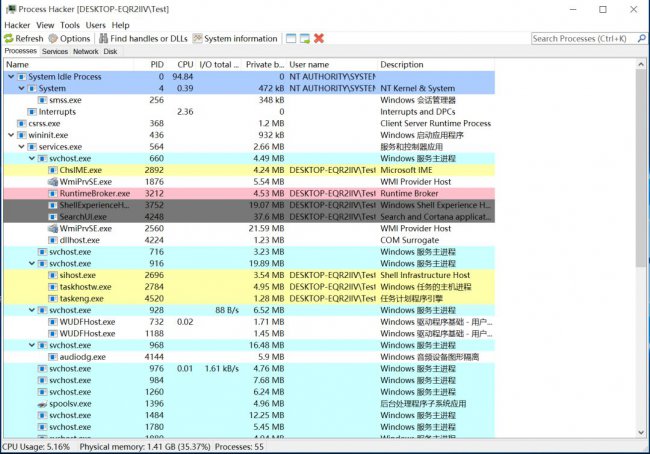Click the RuntimeBroker.exe process icon

53,194
